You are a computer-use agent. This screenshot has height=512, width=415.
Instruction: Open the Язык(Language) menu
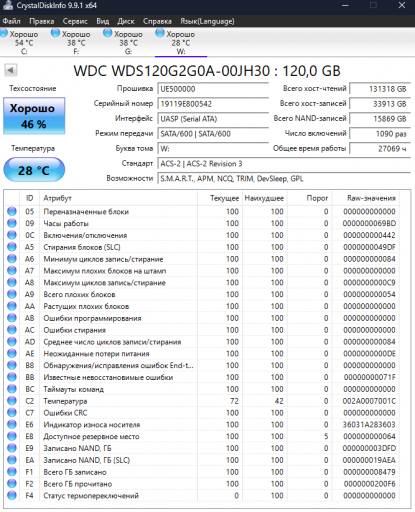click(x=207, y=21)
